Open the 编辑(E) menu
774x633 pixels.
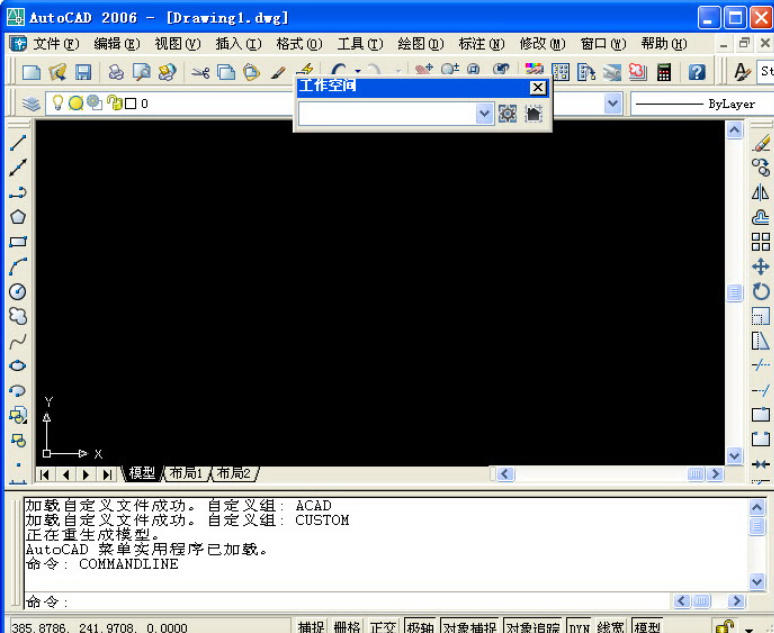pos(117,44)
